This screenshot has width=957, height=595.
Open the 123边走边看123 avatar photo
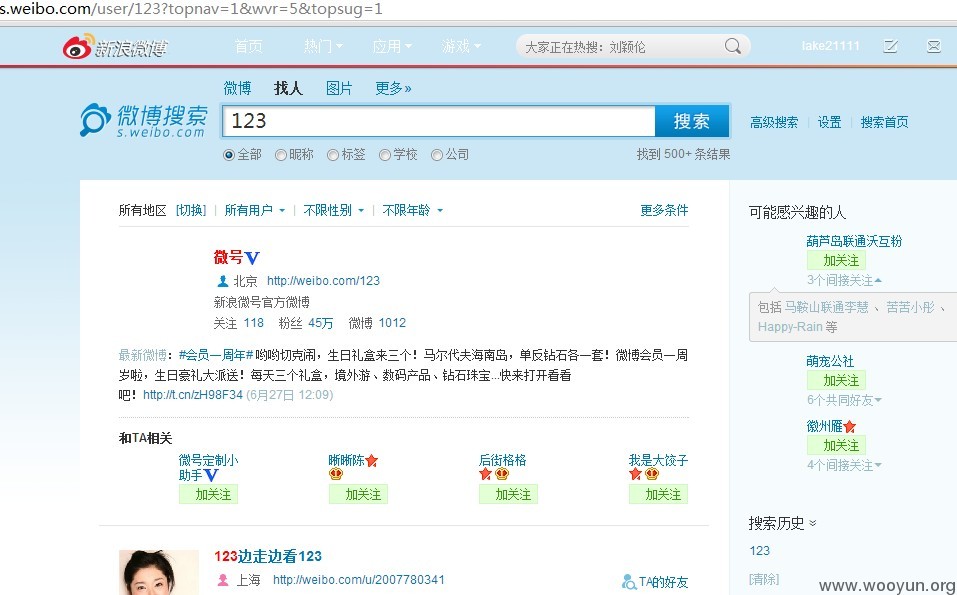pos(159,572)
